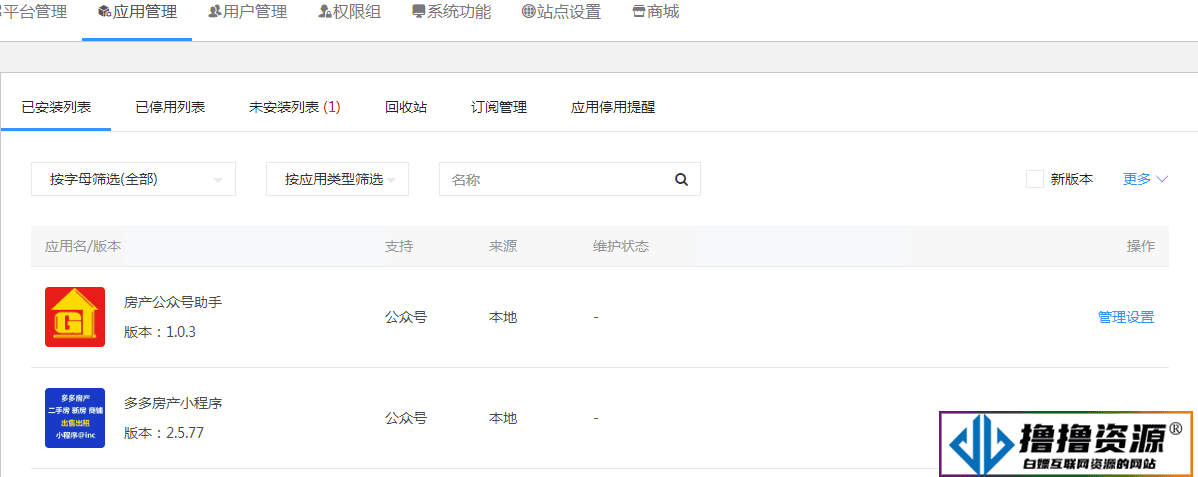Select the 多多房产小程序 app name
1198x477 pixels.
[173, 403]
